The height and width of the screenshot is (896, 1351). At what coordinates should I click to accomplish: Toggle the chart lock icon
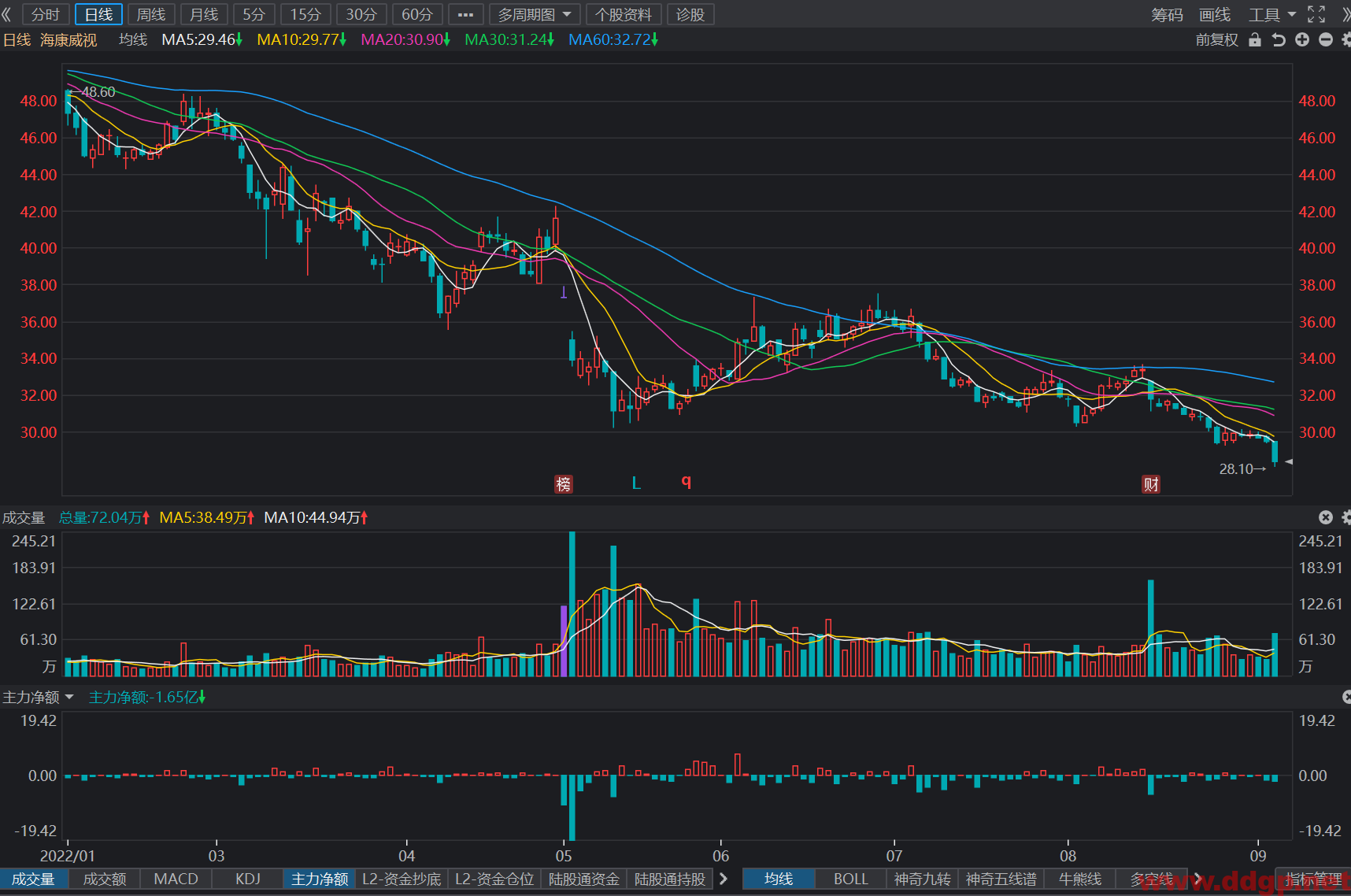(1255, 39)
